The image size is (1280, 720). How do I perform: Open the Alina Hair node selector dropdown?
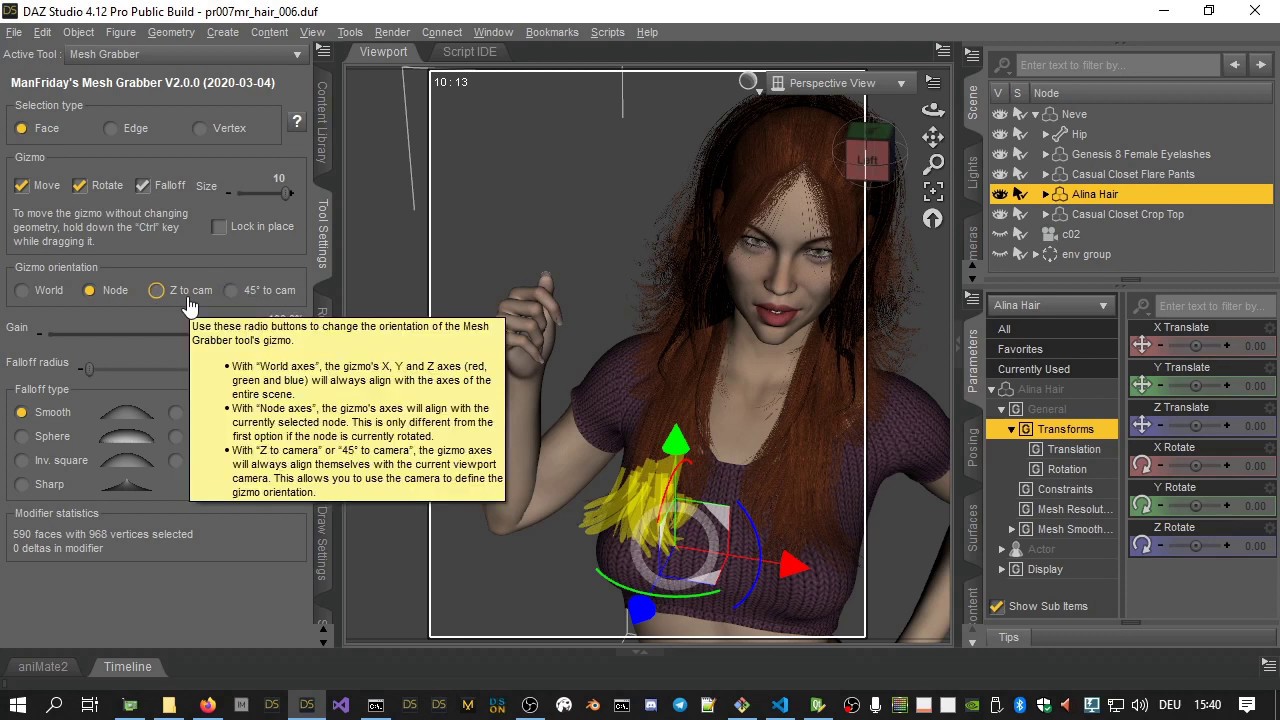tap(1051, 305)
